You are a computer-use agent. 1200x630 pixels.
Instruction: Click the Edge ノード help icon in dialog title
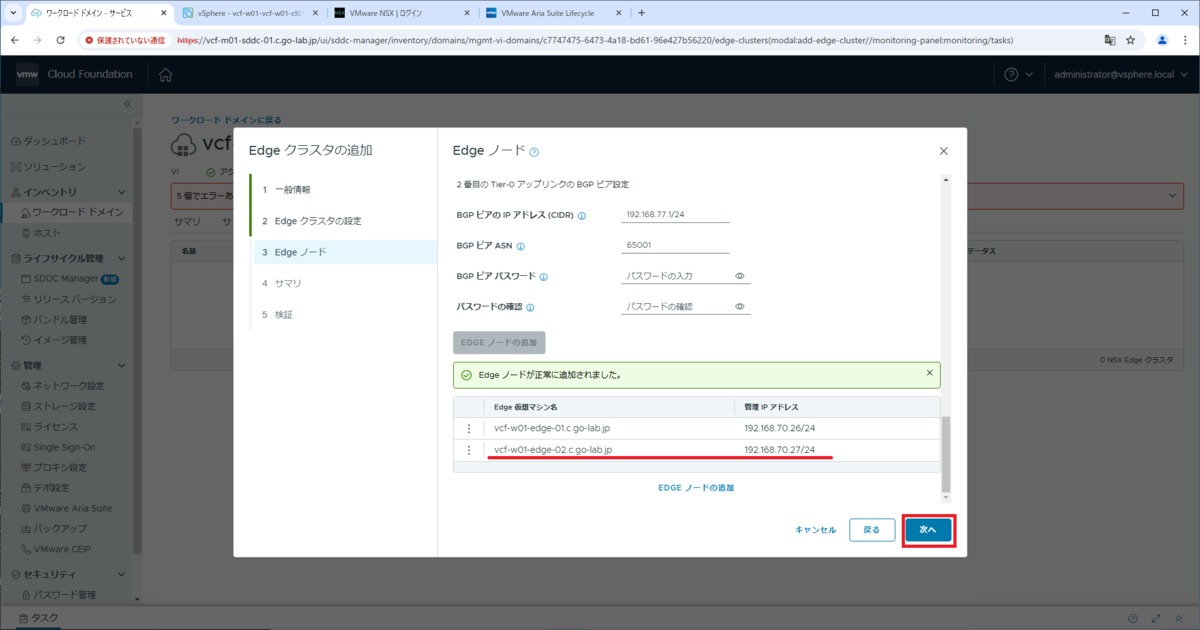click(x=534, y=152)
